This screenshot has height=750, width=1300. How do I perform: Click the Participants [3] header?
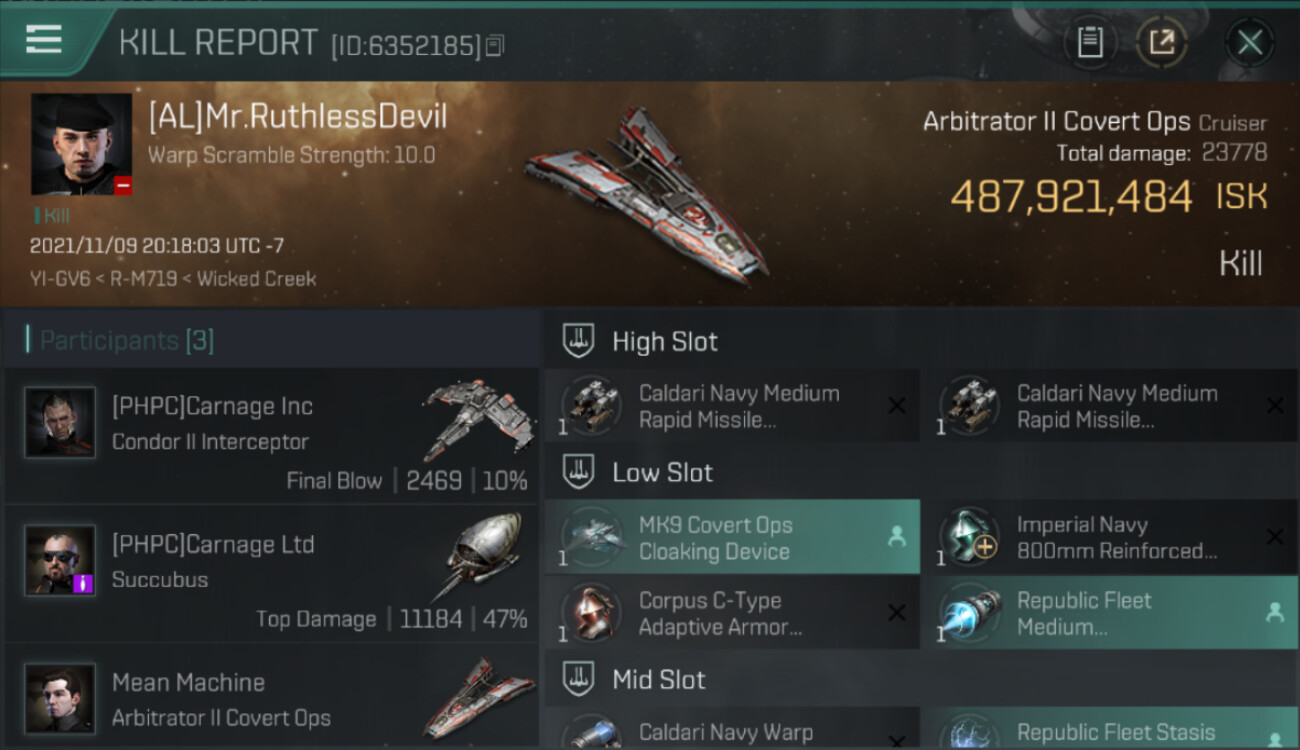[x=126, y=340]
